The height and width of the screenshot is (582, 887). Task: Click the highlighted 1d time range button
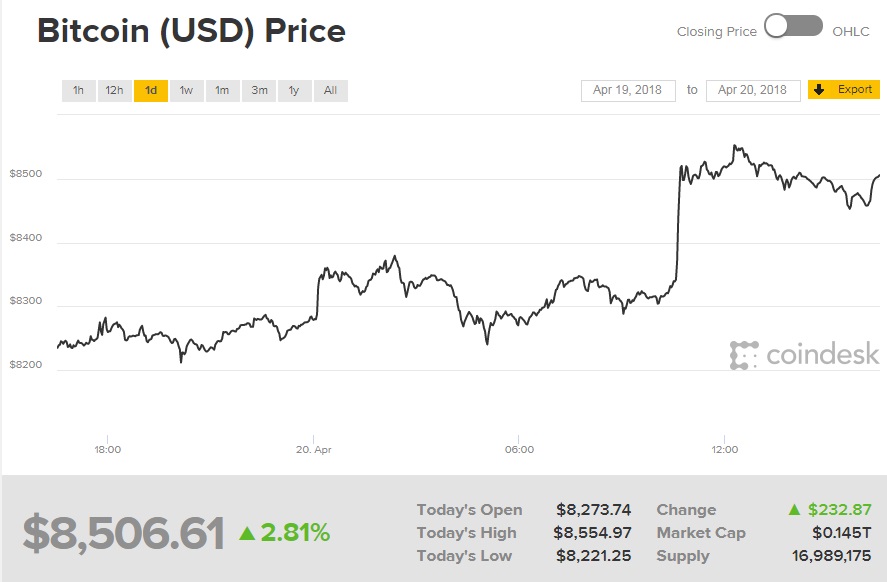tap(151, 90)
